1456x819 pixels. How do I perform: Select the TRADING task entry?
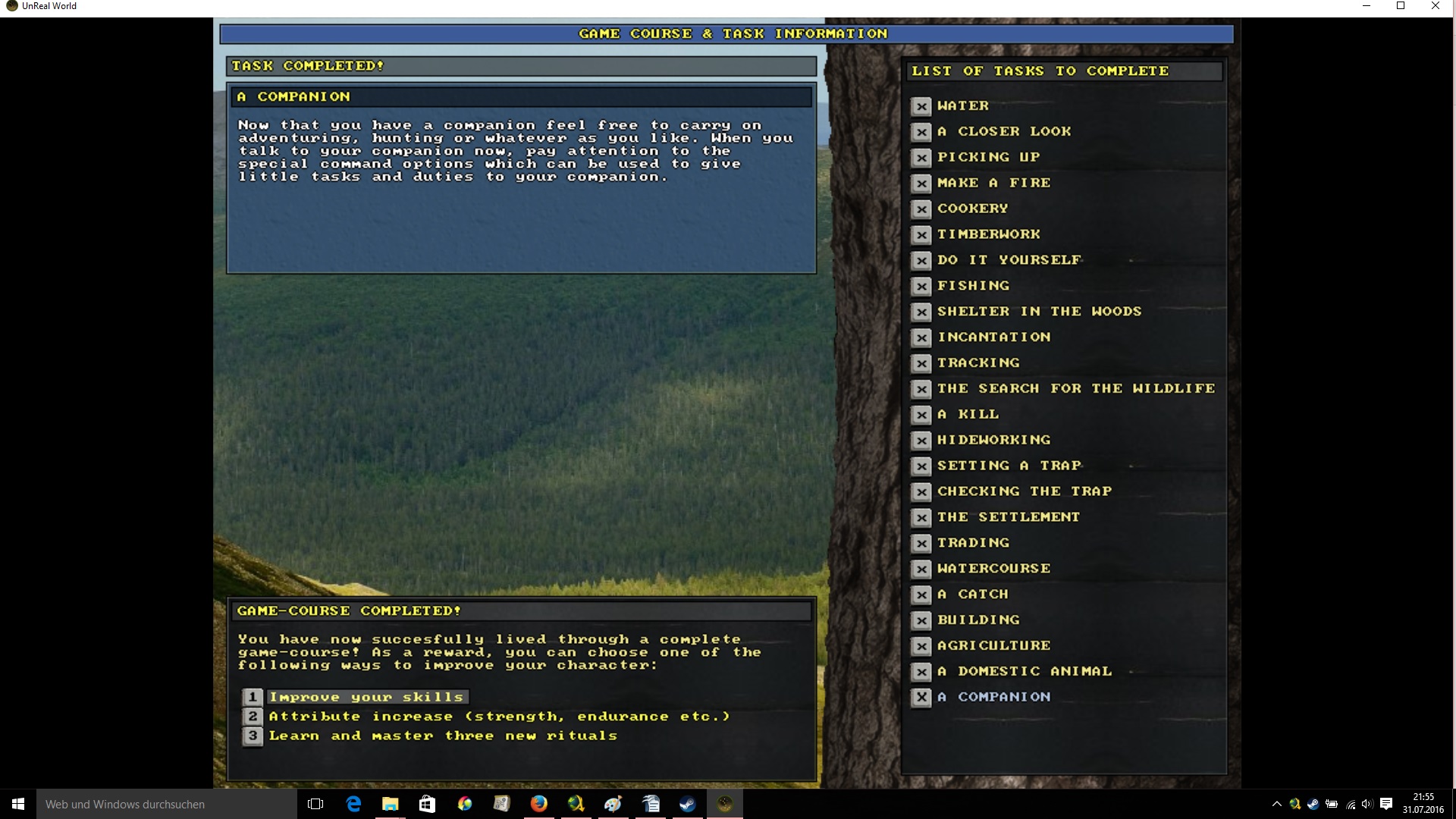(974, 544)
